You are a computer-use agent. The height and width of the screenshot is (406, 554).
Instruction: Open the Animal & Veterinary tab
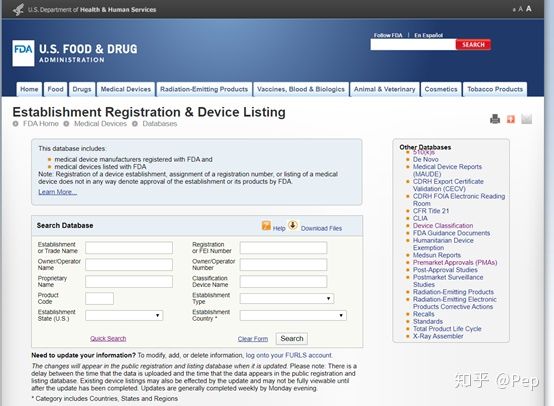tap(384, 89)
